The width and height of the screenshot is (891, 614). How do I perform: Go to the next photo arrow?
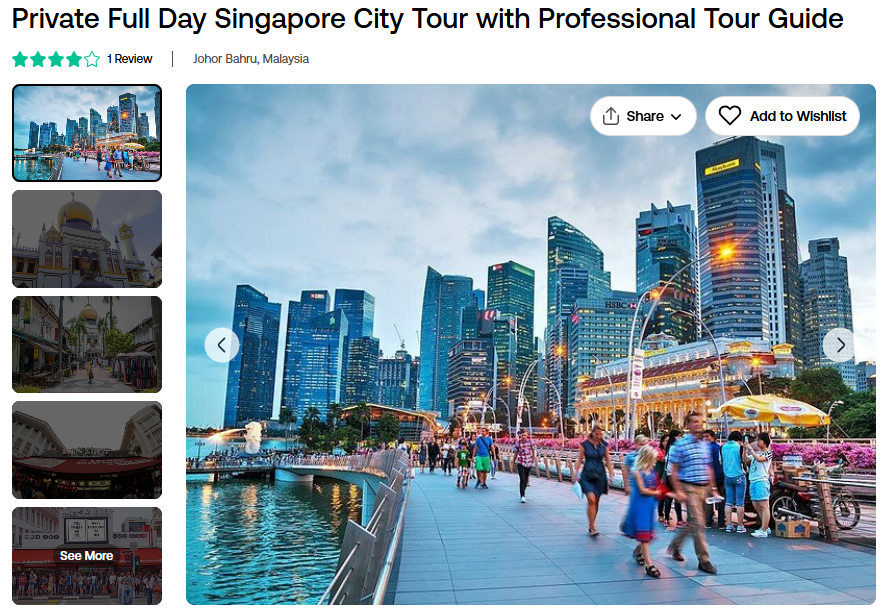(x=840, y=345)
